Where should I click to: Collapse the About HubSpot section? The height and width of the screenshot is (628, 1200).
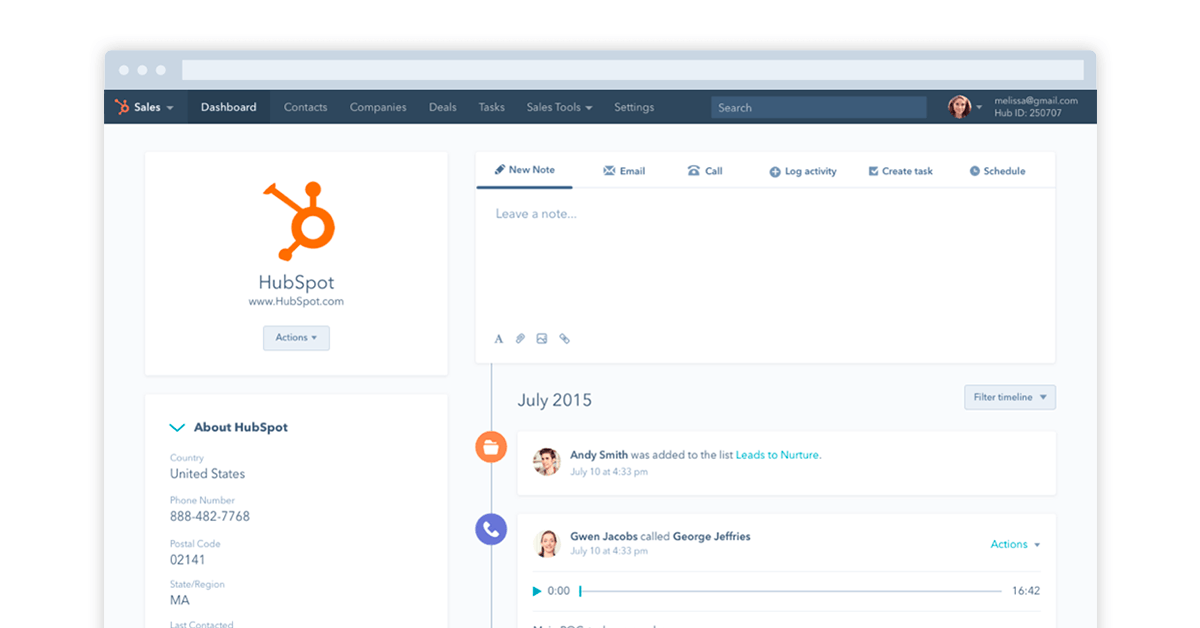pyautogui.click(x=178, y=427)
